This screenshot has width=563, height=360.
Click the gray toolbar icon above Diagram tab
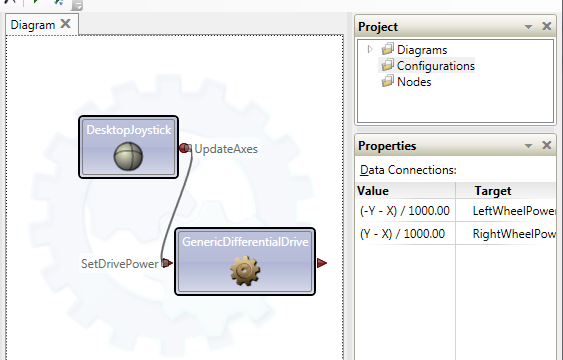click(x=77, y=5)
